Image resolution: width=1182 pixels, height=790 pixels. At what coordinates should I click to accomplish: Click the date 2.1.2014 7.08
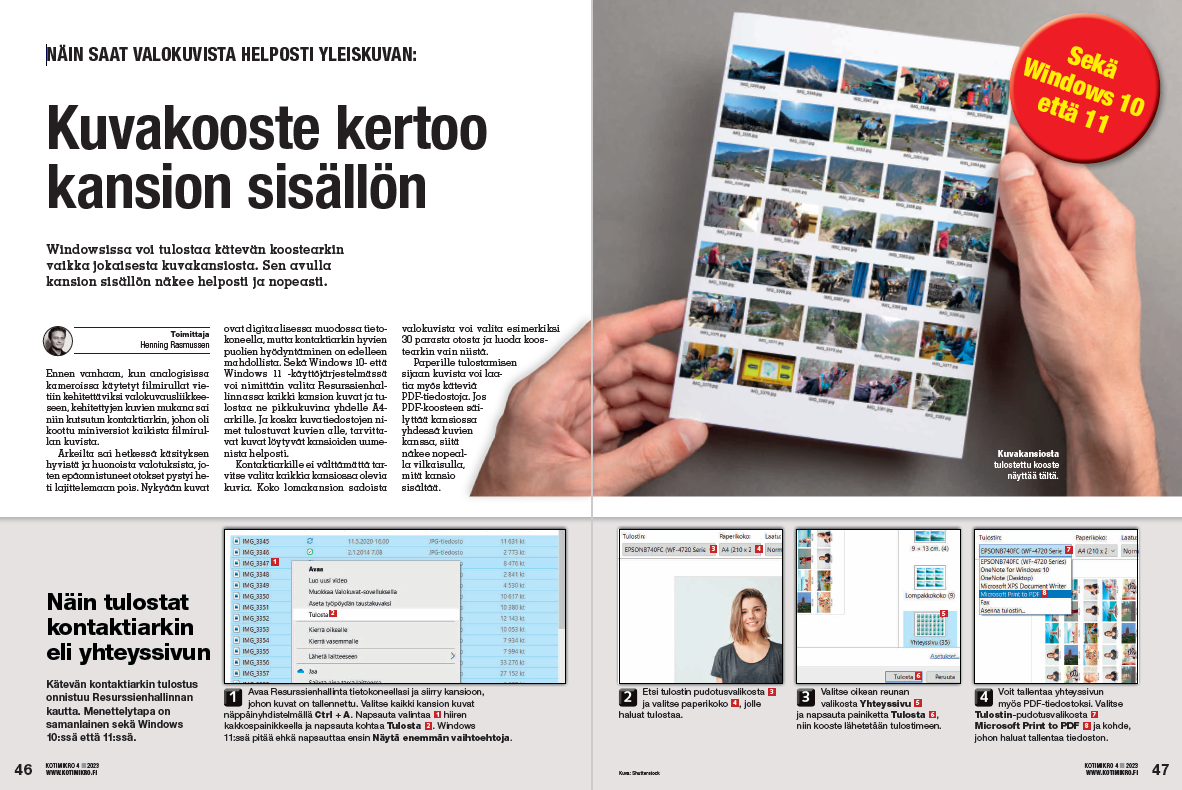366,553
